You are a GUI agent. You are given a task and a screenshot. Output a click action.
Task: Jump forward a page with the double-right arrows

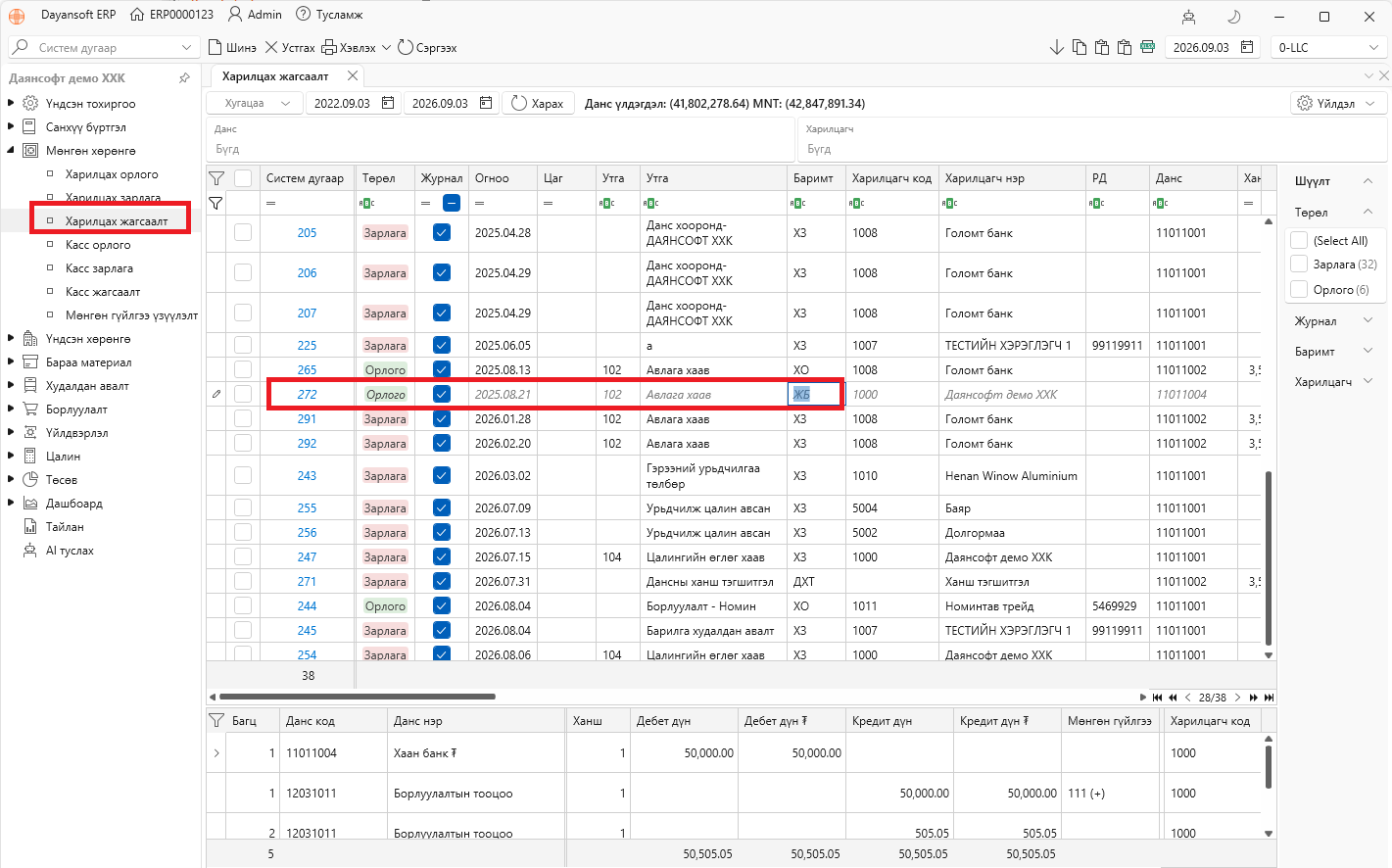tap(1253, 698)
